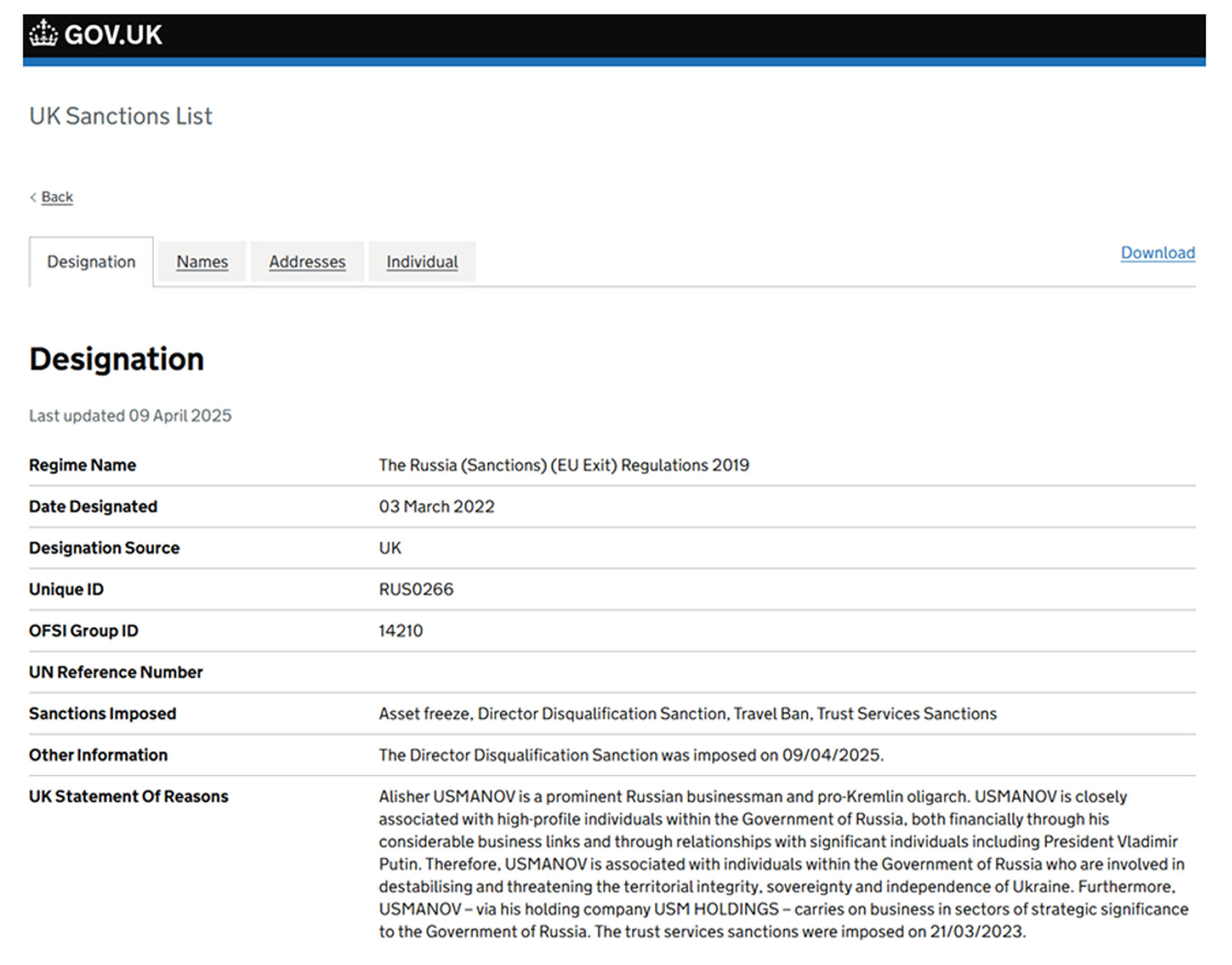Click the Alisher USMANOV statement of reasons paragraph
This screenshot has width=1232, height=965.
pos(784,864)
